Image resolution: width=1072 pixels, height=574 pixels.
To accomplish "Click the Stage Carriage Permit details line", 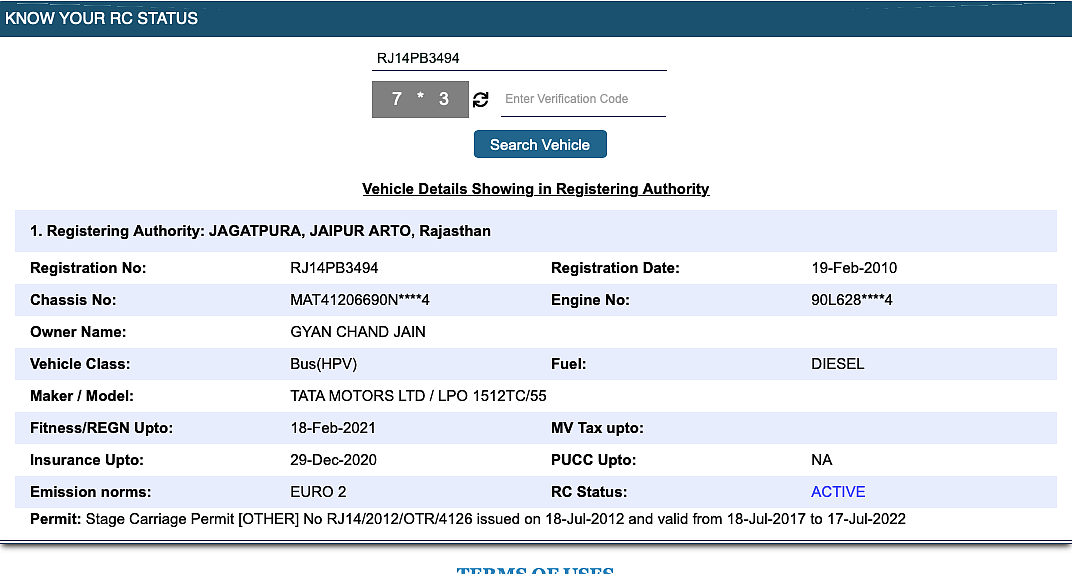I will click(468, 519).
